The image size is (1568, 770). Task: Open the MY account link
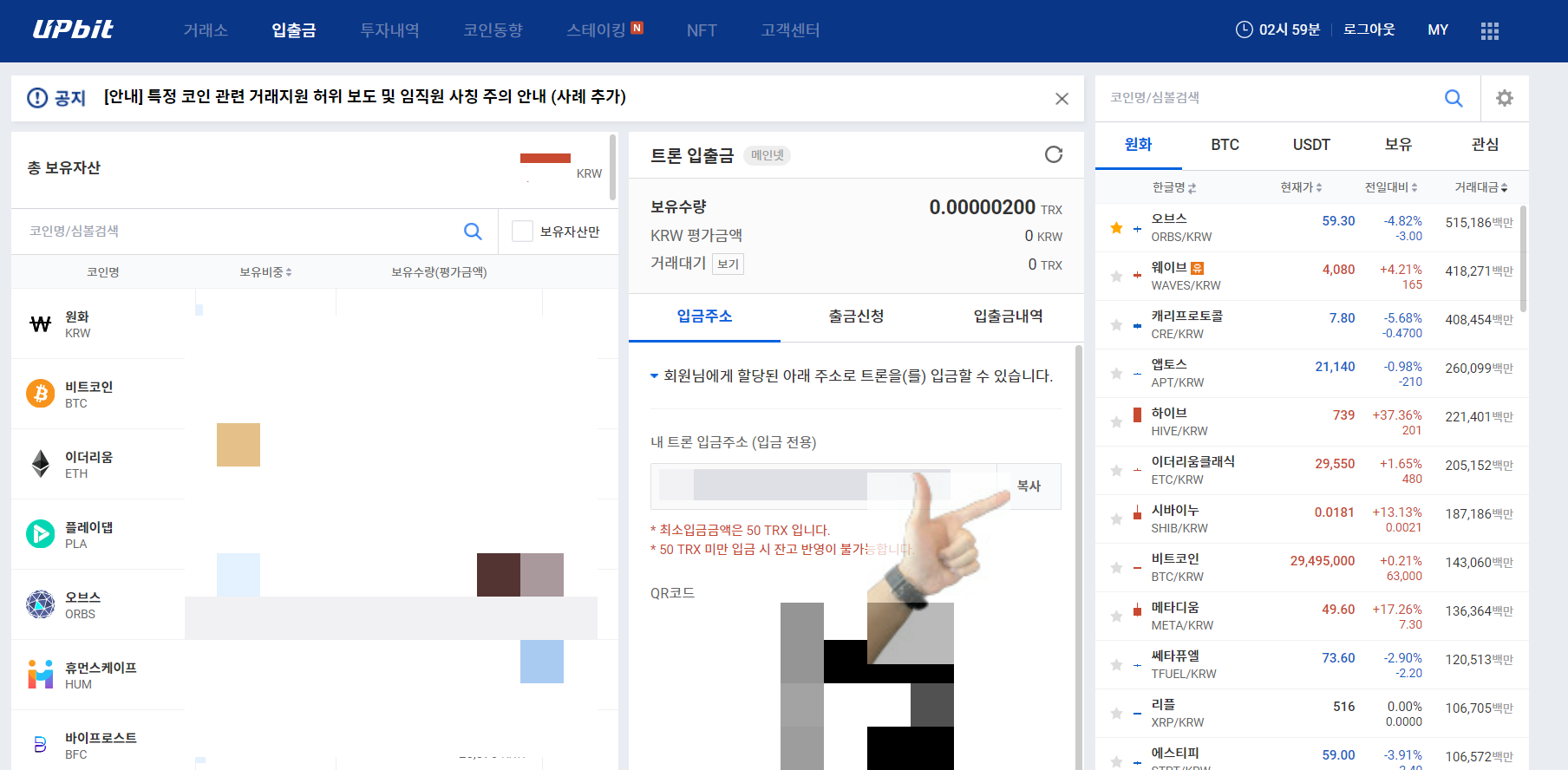[x=1438, y=29]
